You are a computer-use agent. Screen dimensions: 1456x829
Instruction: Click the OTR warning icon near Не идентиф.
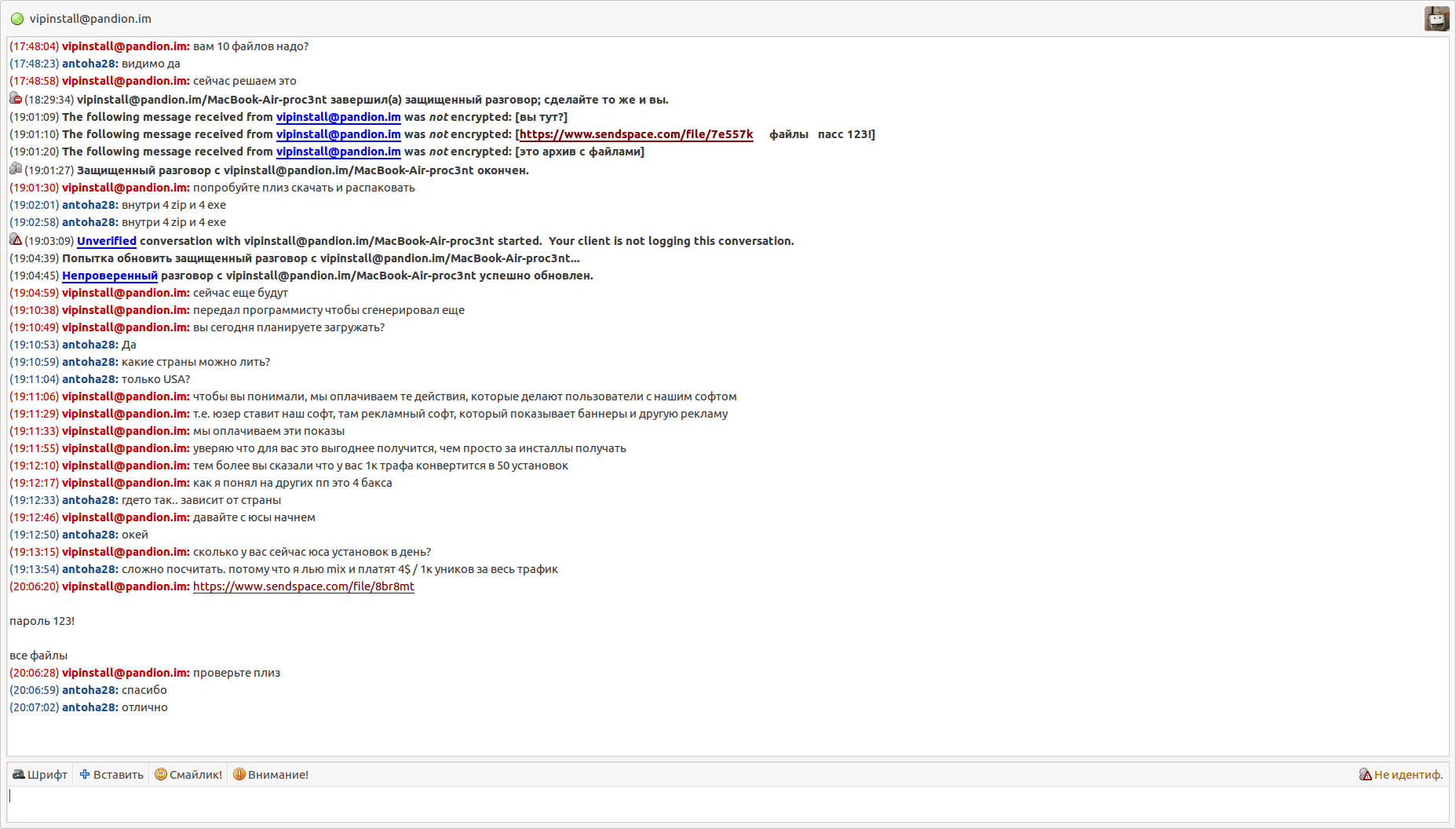(x=1366, y=774)
